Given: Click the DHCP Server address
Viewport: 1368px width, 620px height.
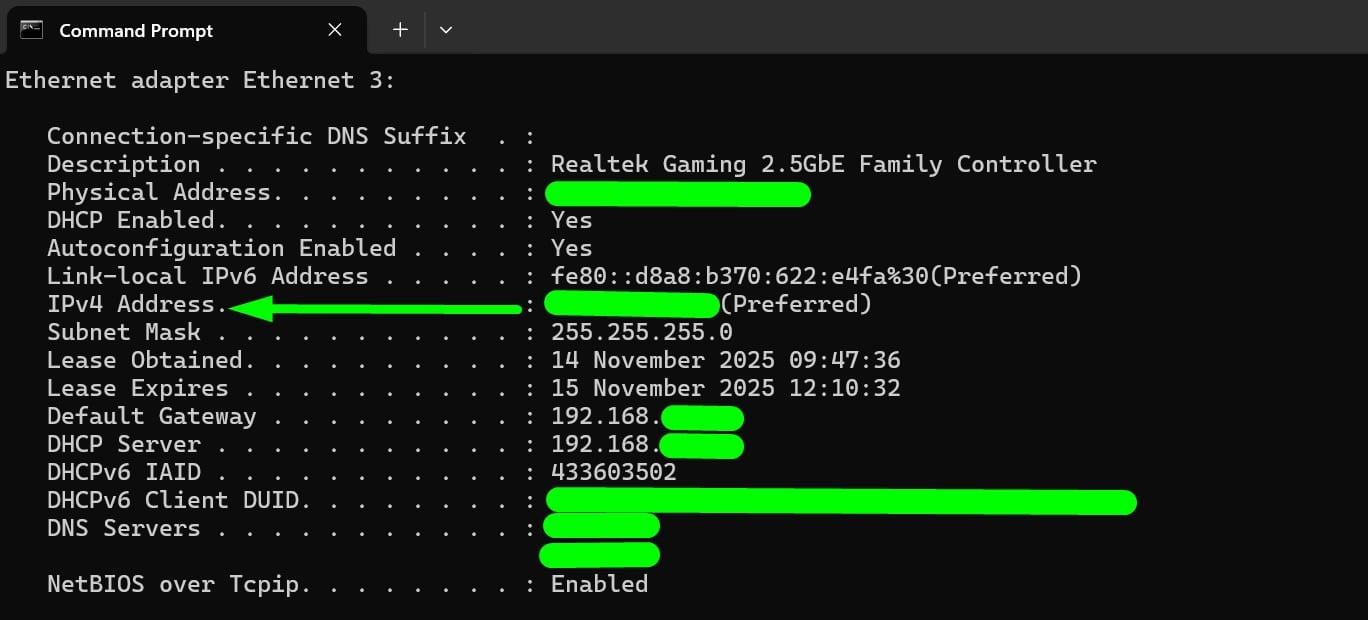Looking at the screenshot, I should pos(647,445).
